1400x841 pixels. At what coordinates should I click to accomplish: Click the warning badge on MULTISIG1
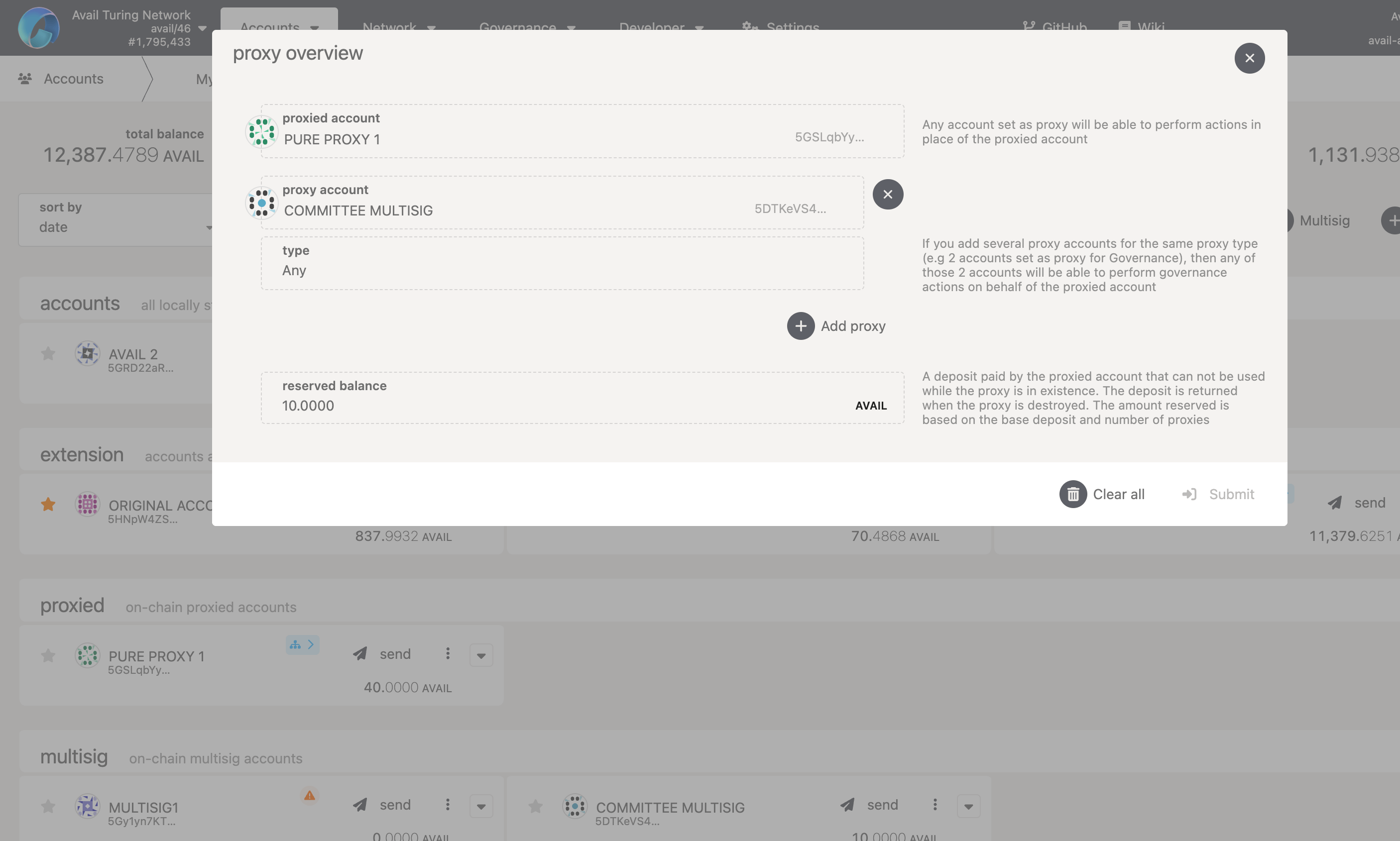coord(310,796)
